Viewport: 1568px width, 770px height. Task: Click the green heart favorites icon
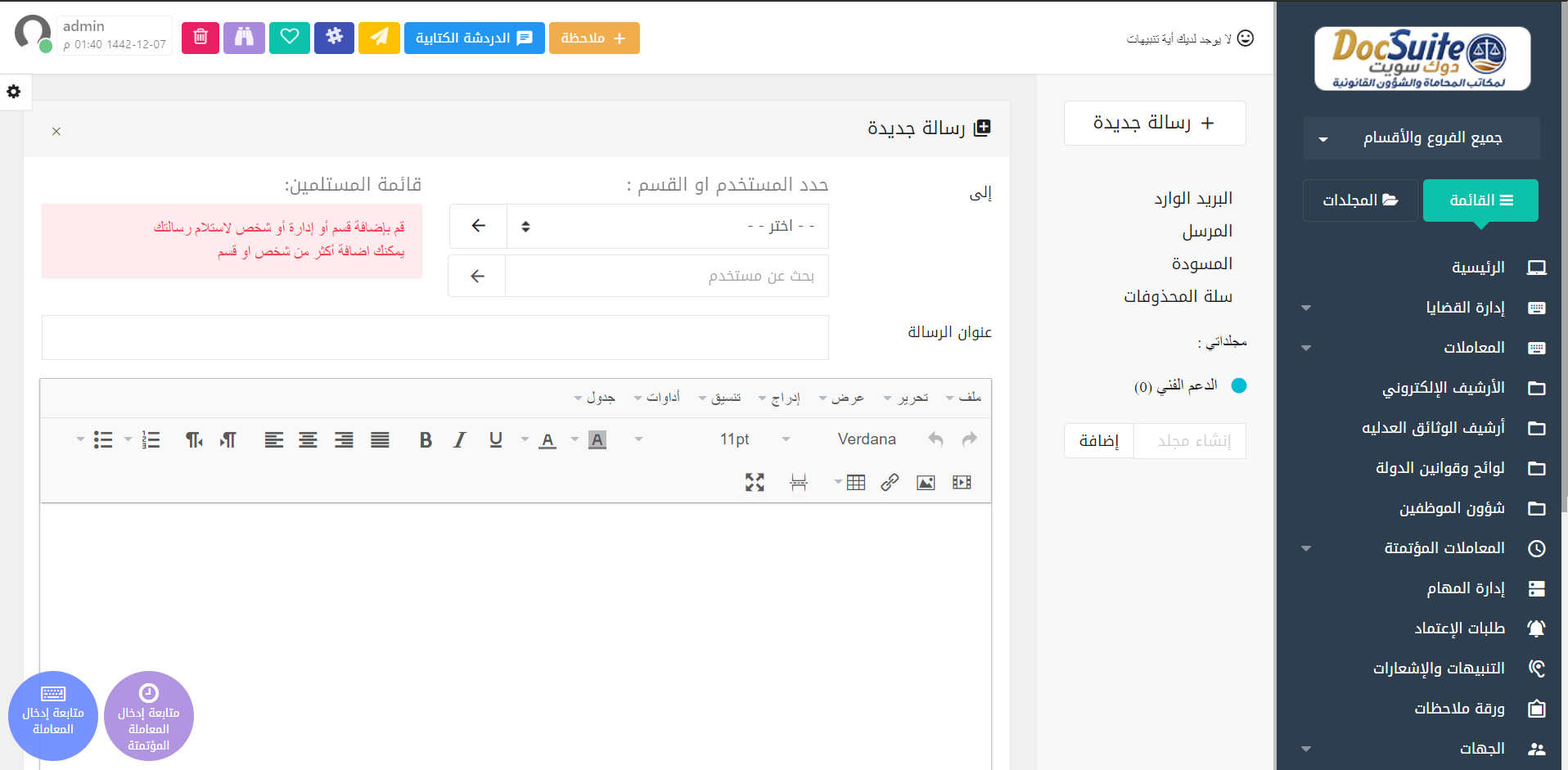[290, 38]
